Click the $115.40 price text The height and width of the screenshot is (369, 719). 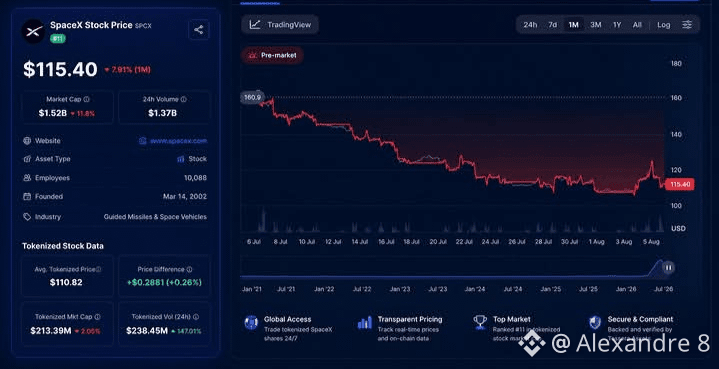[x=60, y=70]
